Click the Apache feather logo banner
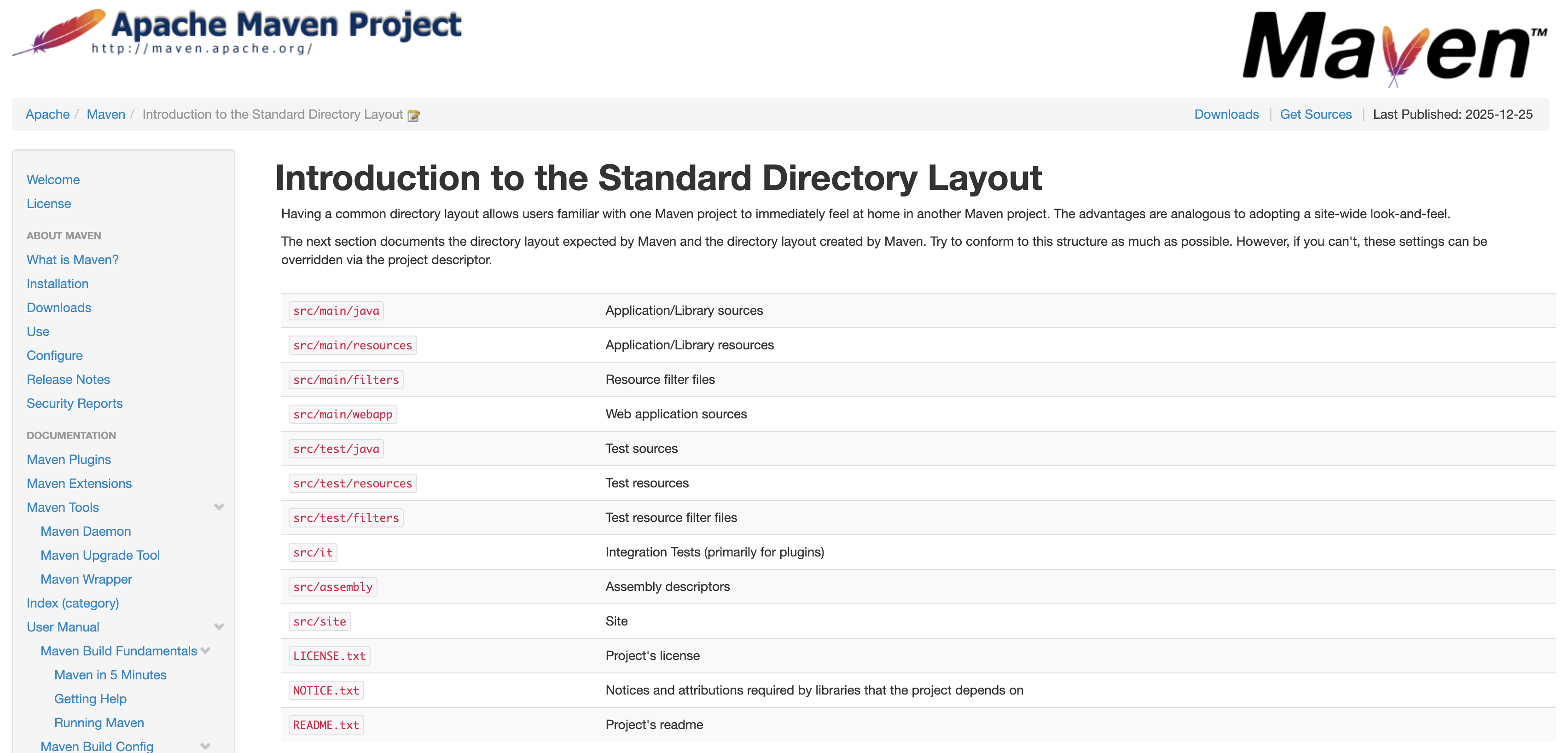Image resolution: width=1568 pixels, height=753 pixels. tap(238, 34)
